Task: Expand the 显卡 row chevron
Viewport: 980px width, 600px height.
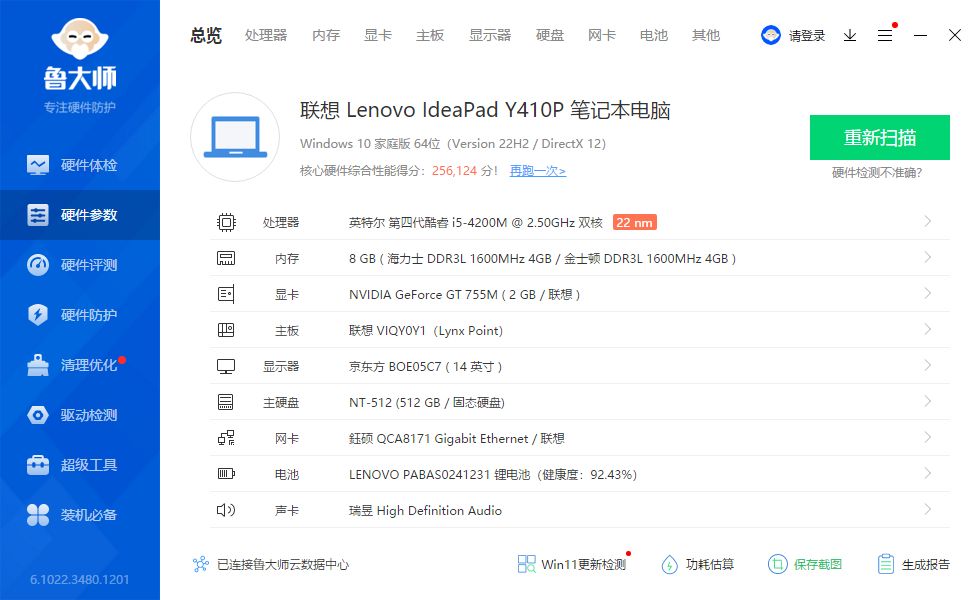Action: [x=928, y=293]
